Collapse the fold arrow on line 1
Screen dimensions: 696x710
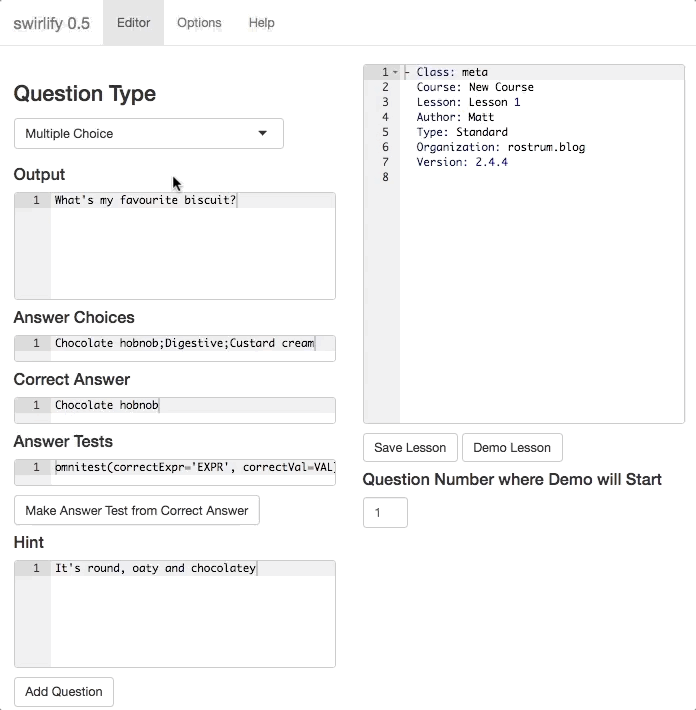click(x=395, y=72)
